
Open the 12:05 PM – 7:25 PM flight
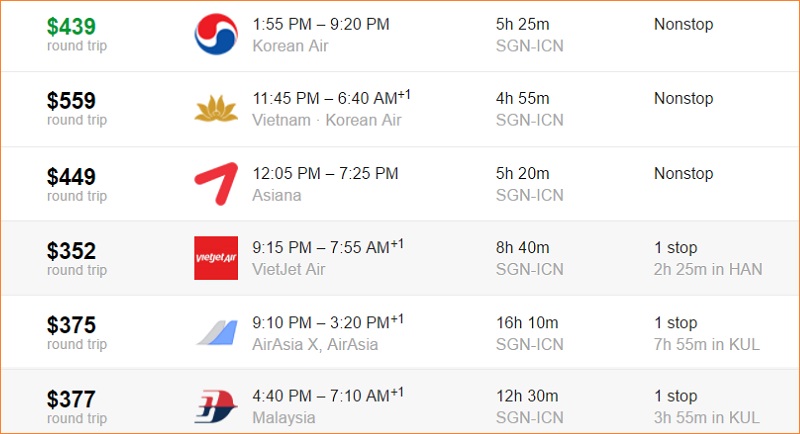tap(325, 173)
